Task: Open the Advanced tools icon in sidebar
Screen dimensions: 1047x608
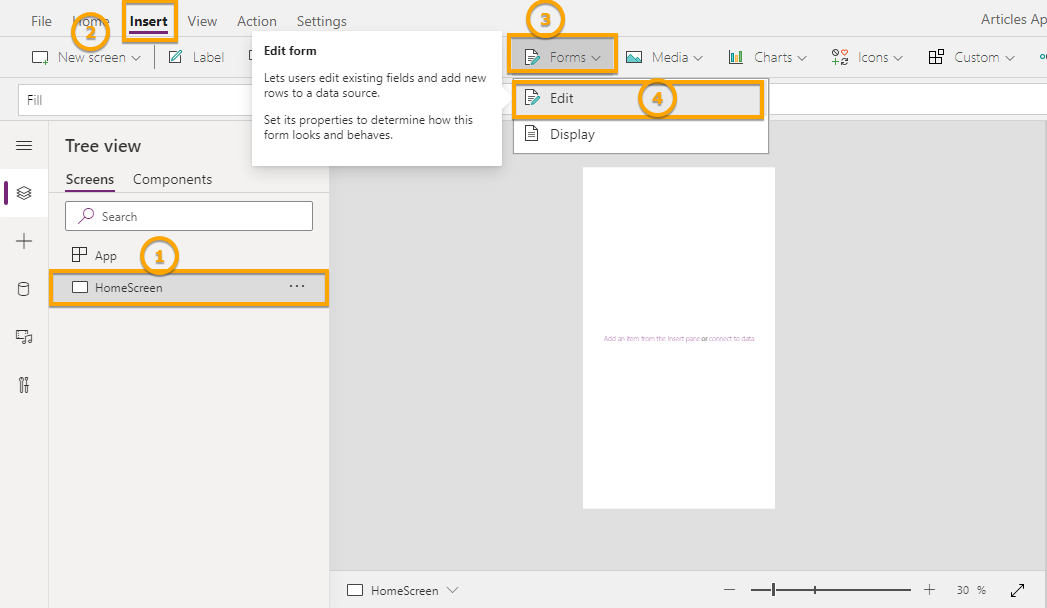Action: 24,385
